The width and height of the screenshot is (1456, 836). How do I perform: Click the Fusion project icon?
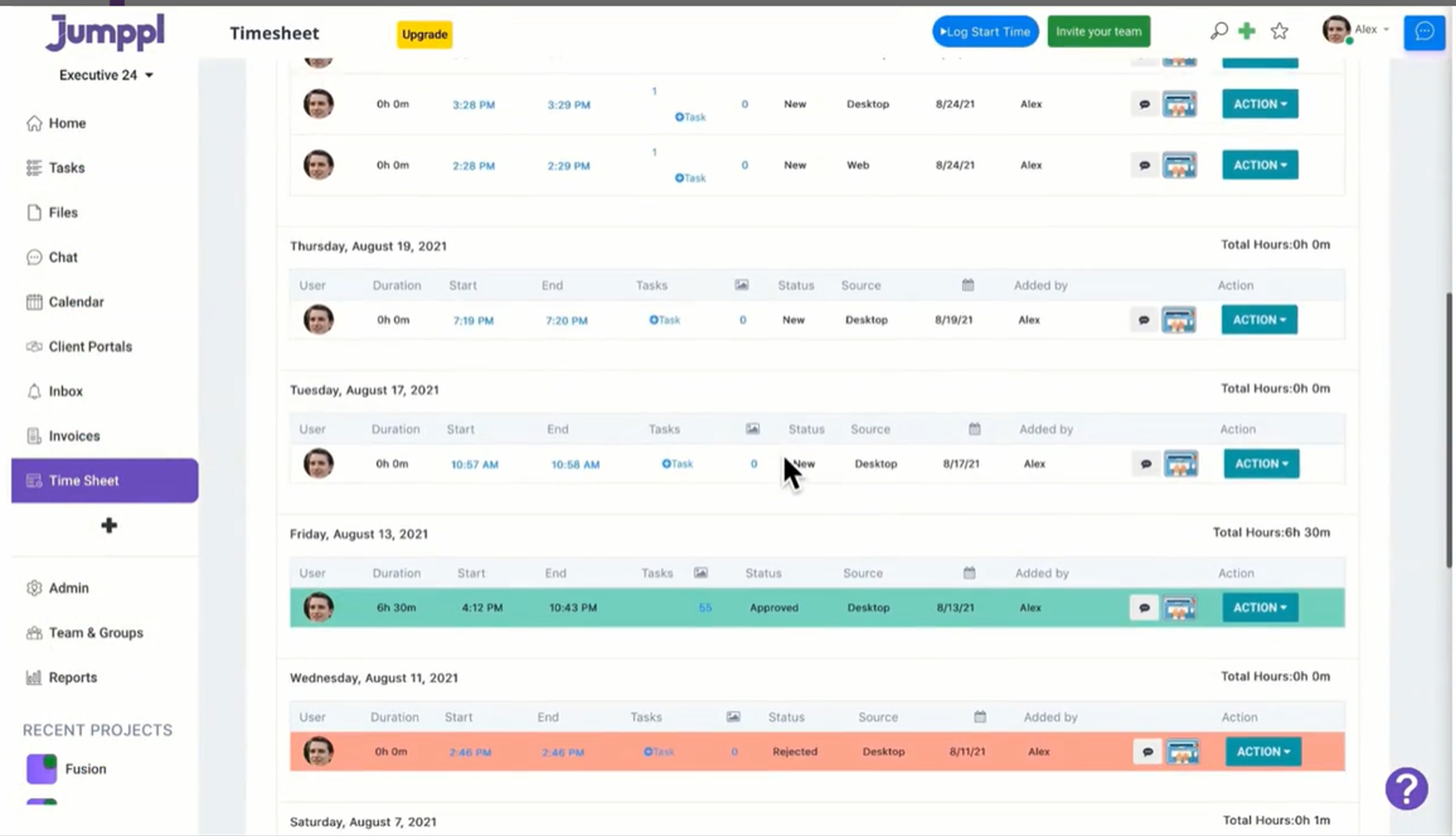pyautogui.click(x=41, y=769)
